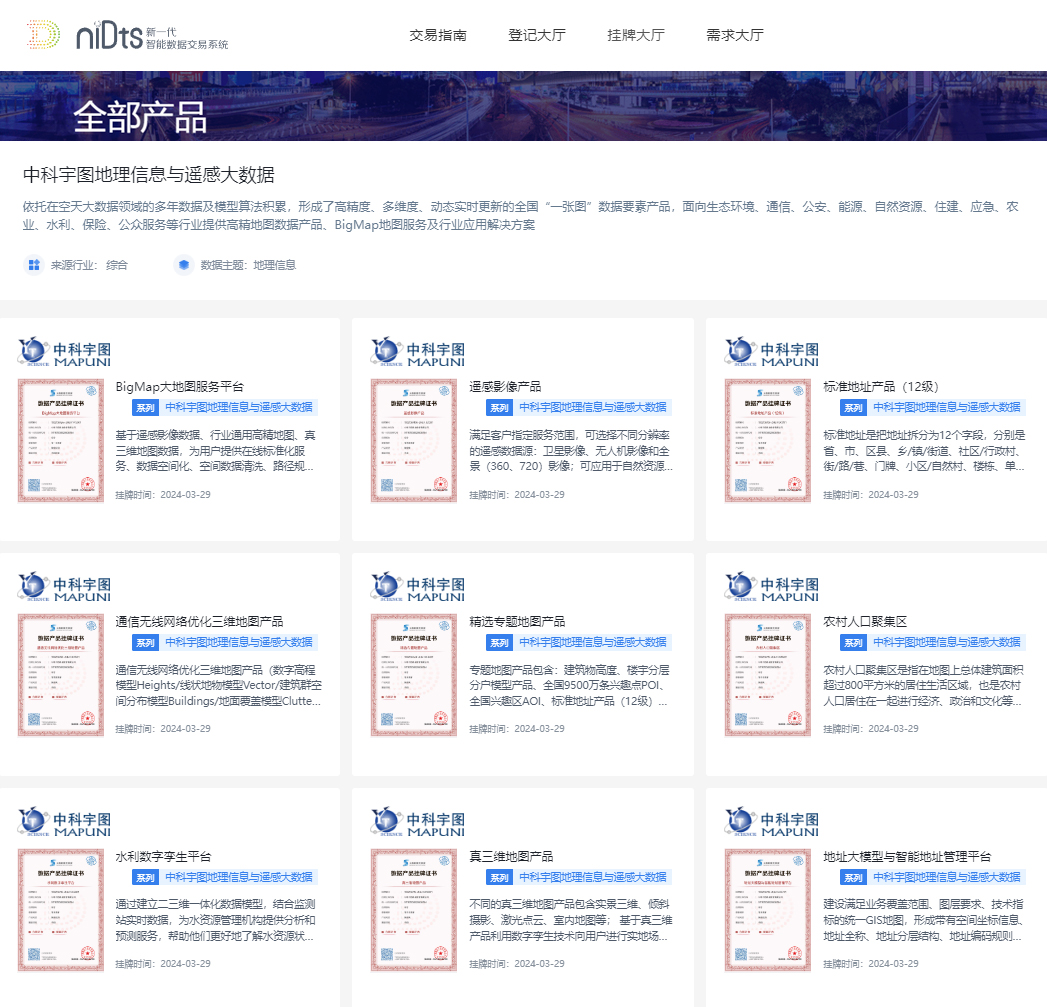This screenshot has width=1047, height=1007.
Task: Click 系列 tag on 标准地址产品 card
Action: (853, 407)
